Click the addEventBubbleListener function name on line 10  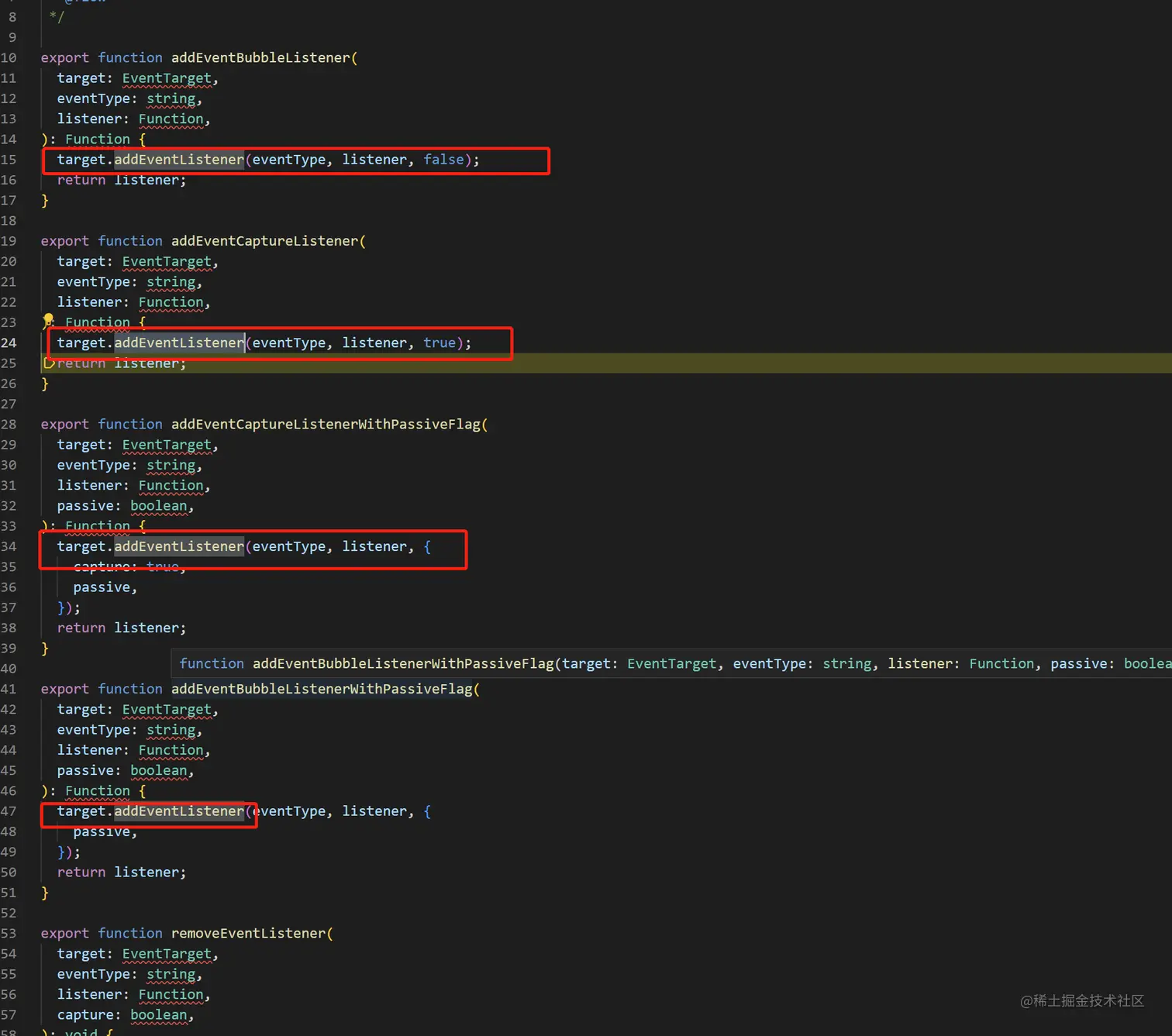point(261,57)
